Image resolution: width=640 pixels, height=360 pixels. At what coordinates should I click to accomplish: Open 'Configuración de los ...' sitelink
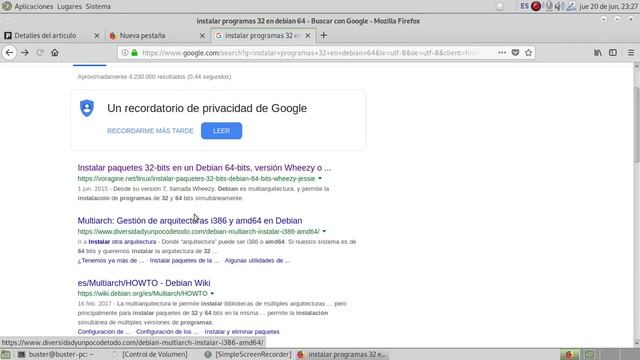[x=167, y=332]
